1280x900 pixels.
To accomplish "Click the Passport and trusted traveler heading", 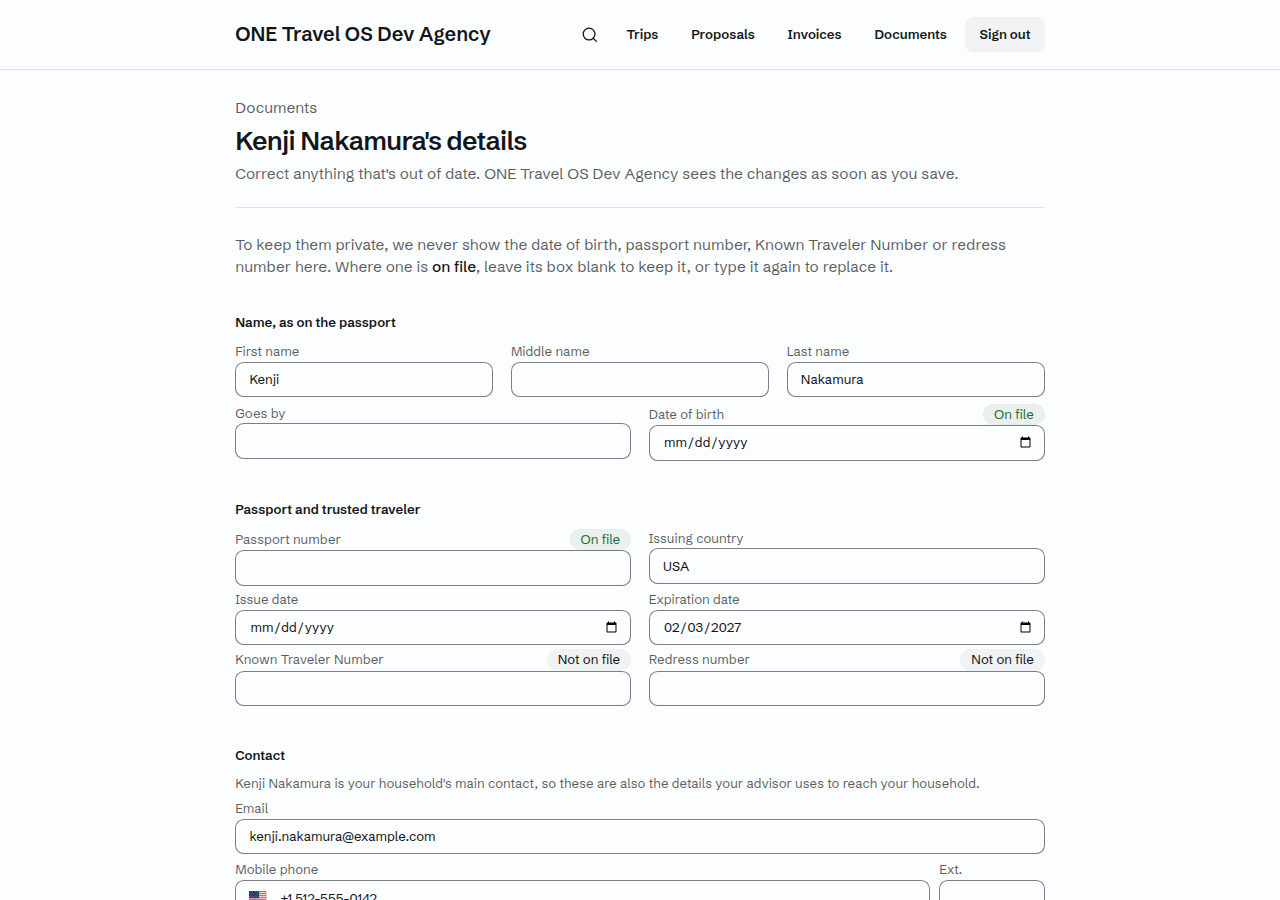I will pos(328,509).
